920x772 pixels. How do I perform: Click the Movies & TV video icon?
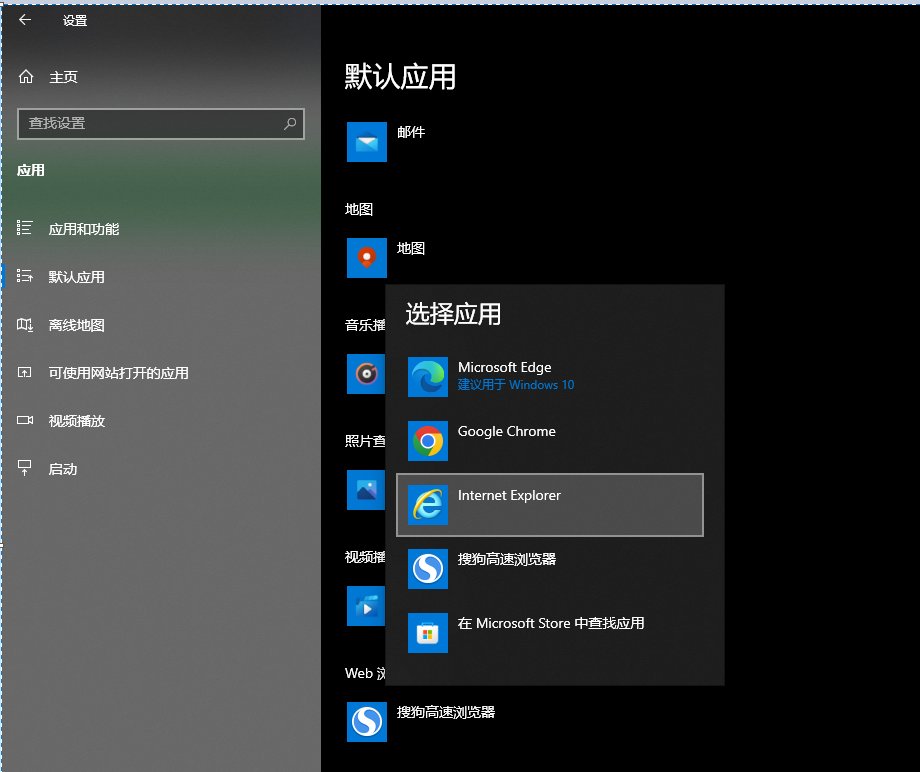[366, 605]
